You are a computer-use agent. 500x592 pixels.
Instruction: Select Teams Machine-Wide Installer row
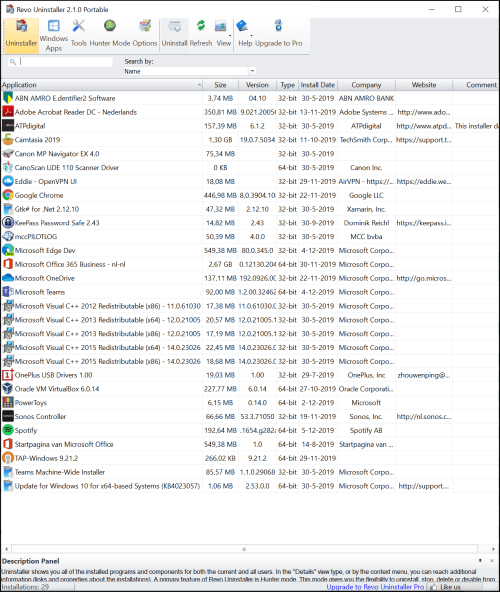249,472
